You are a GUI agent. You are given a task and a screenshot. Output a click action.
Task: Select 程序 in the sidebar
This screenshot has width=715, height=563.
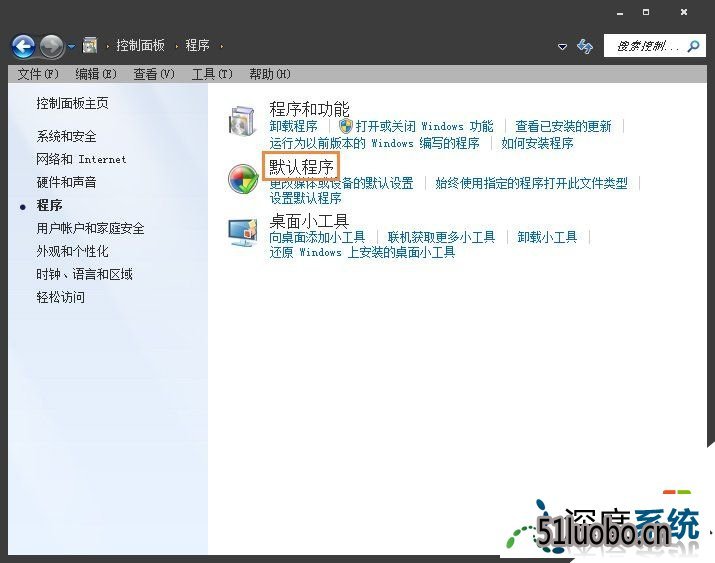tap(49, 205)
